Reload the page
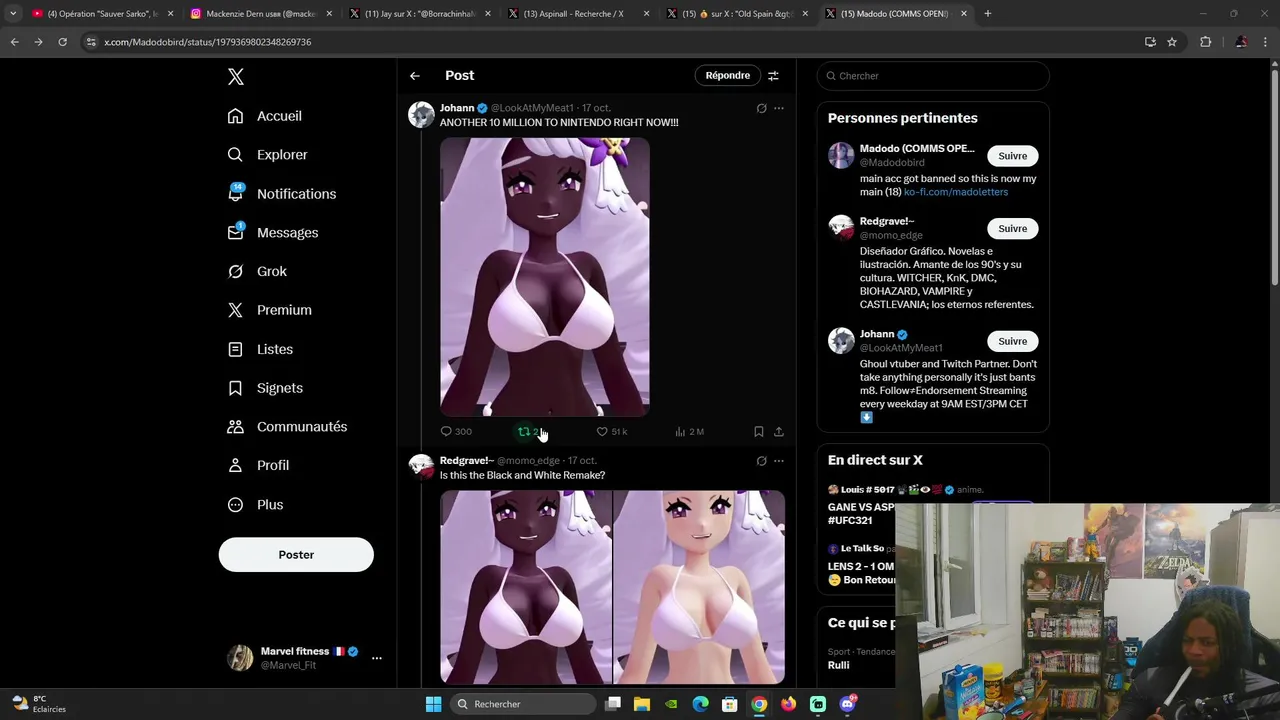Screen dimensions: 1280x720 [62, 42]
